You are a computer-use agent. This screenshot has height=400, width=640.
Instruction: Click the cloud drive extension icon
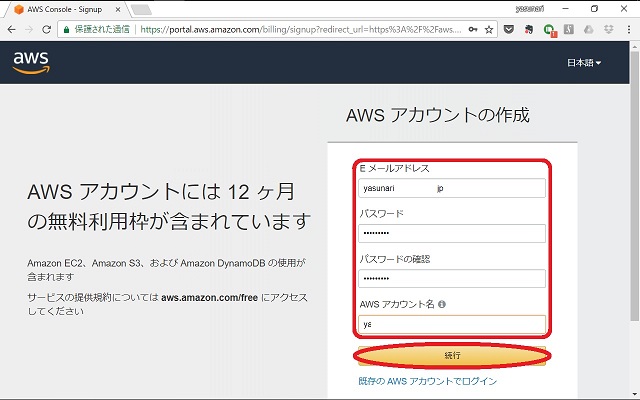tap(588, 29)
